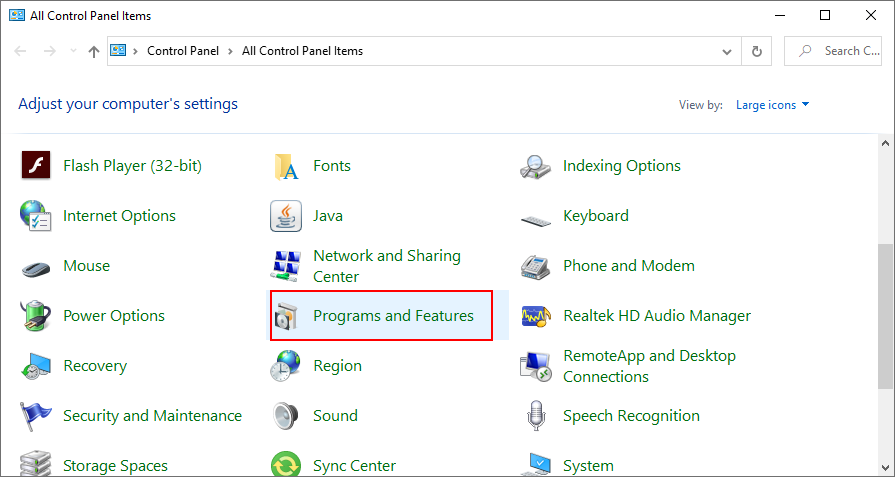Open the Speech Recognition microphone icon

[536, 415]
